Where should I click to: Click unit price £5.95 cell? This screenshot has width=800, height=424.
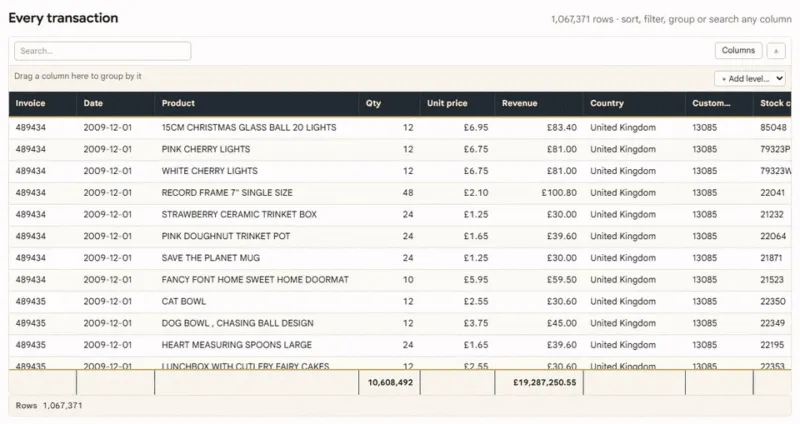pos(457,280)
